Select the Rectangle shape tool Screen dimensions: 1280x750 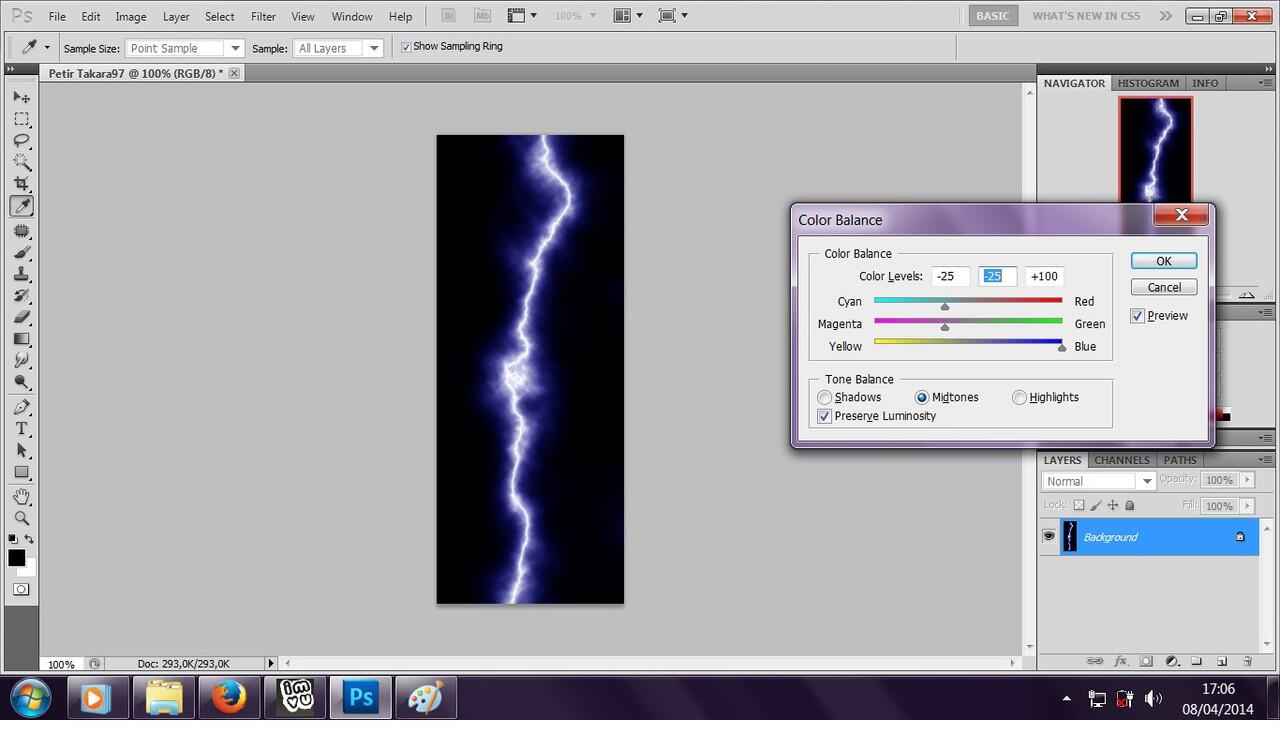[21, 472]
